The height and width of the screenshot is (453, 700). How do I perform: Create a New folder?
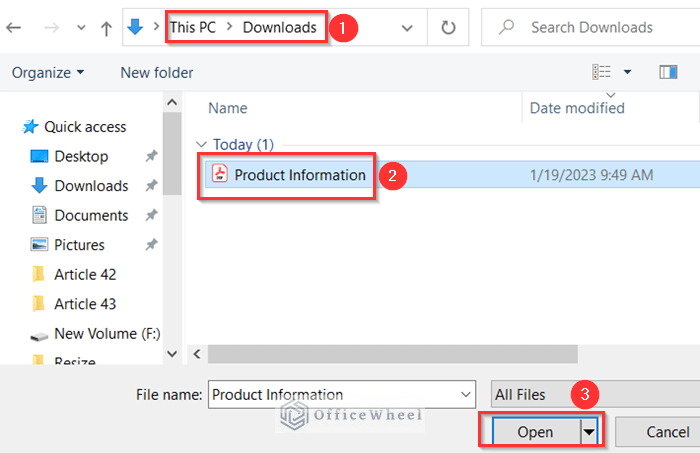pyautogui.click(x=157, y=72)
